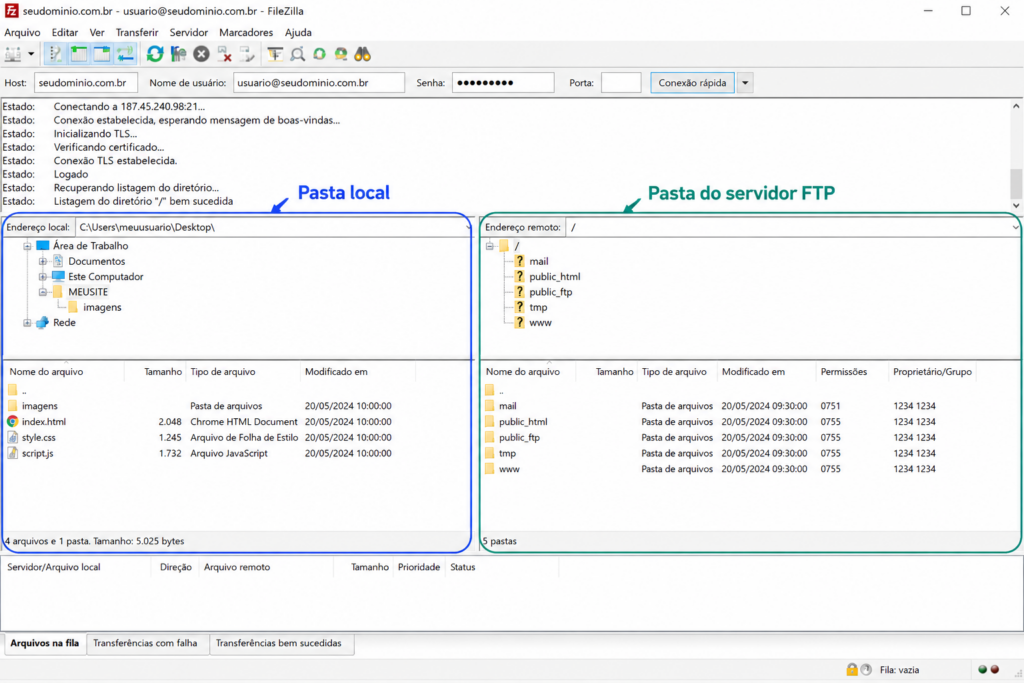This screenshot has height=683, width=1024.
Task: Open the Endereço local path combo box
Action: 273,227
